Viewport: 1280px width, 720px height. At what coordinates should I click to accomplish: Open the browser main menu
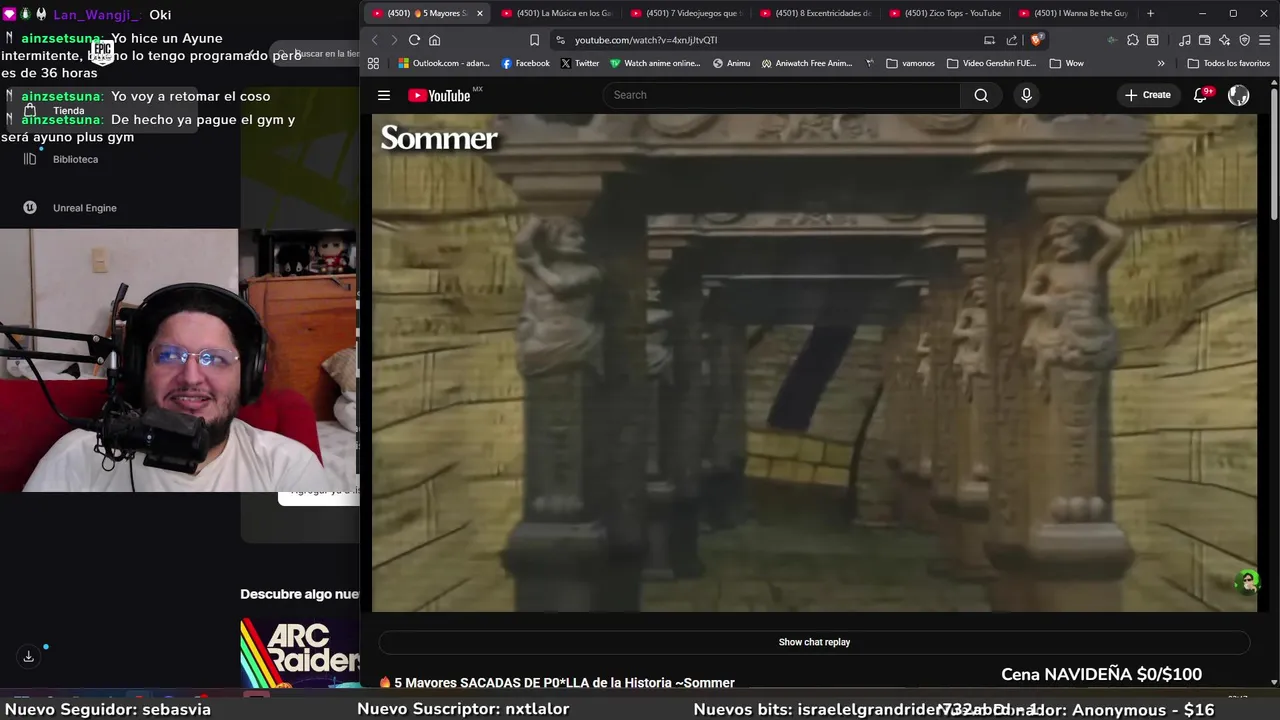pyautogui.click(x=1264, y=40)
